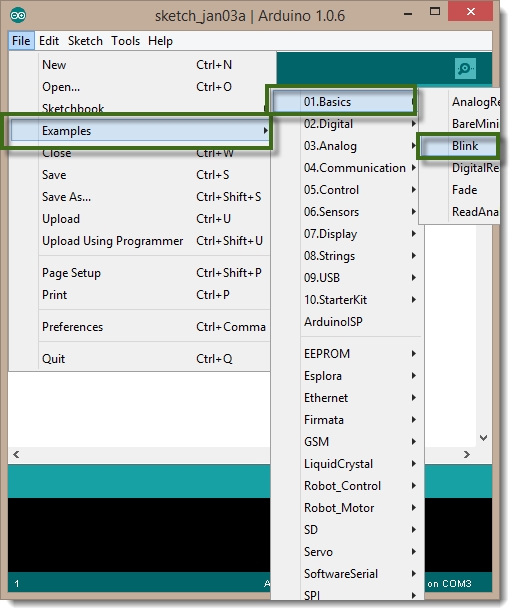Open Preferences from the File menu

point(140,327)
